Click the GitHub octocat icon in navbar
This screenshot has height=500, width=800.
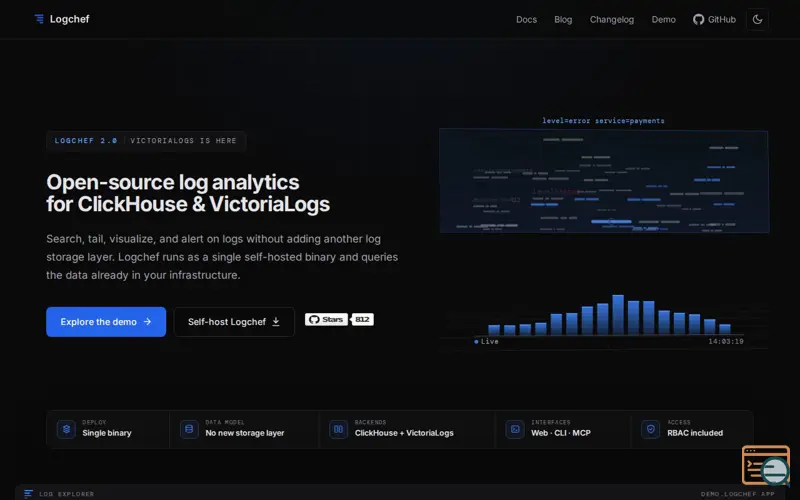tap(698, 19)
